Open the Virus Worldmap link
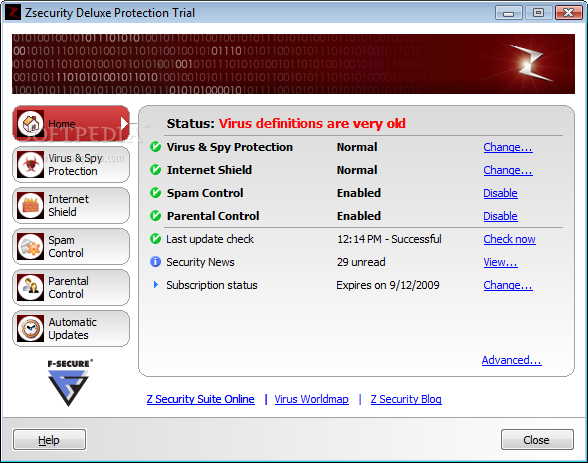 (x=311, y=399)
